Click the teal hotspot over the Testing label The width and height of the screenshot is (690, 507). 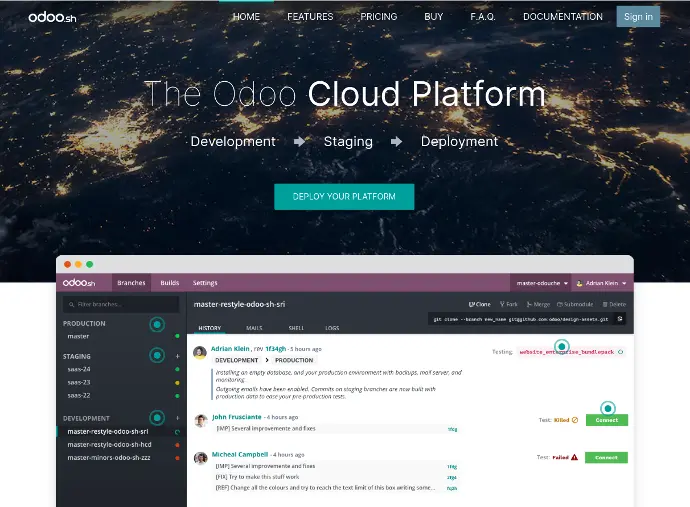click(562, 346)
